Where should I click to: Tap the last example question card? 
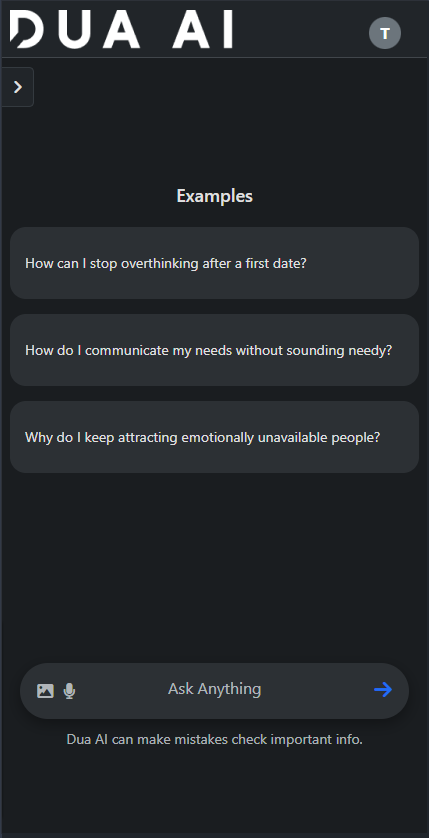214,437
